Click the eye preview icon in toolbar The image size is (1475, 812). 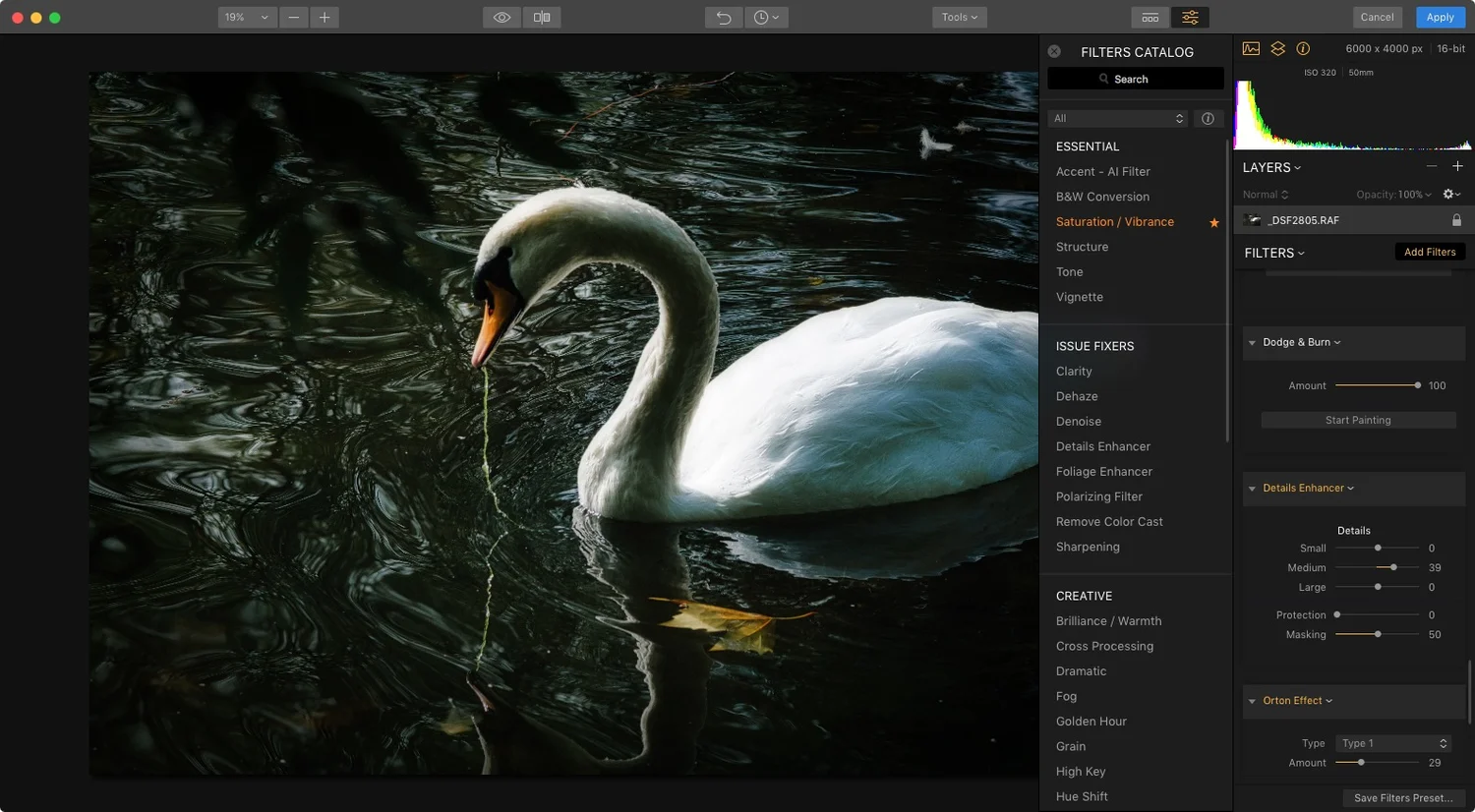(x=501, y=18)
